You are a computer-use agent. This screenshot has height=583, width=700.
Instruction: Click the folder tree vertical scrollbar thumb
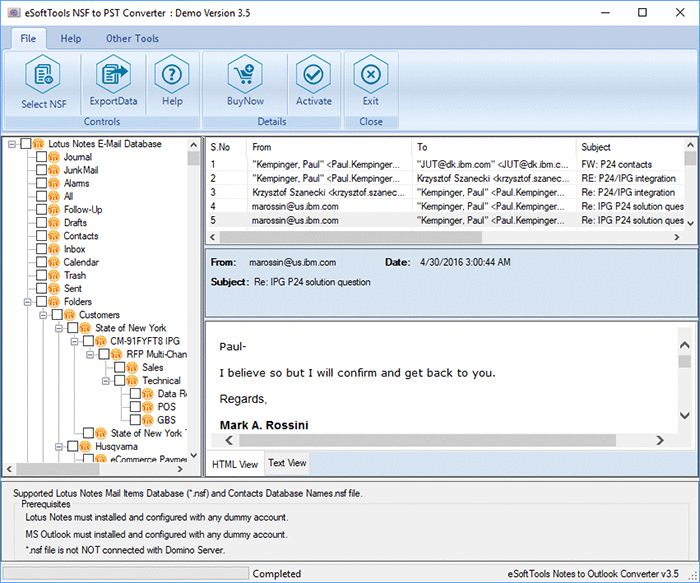tap(193, 158)
